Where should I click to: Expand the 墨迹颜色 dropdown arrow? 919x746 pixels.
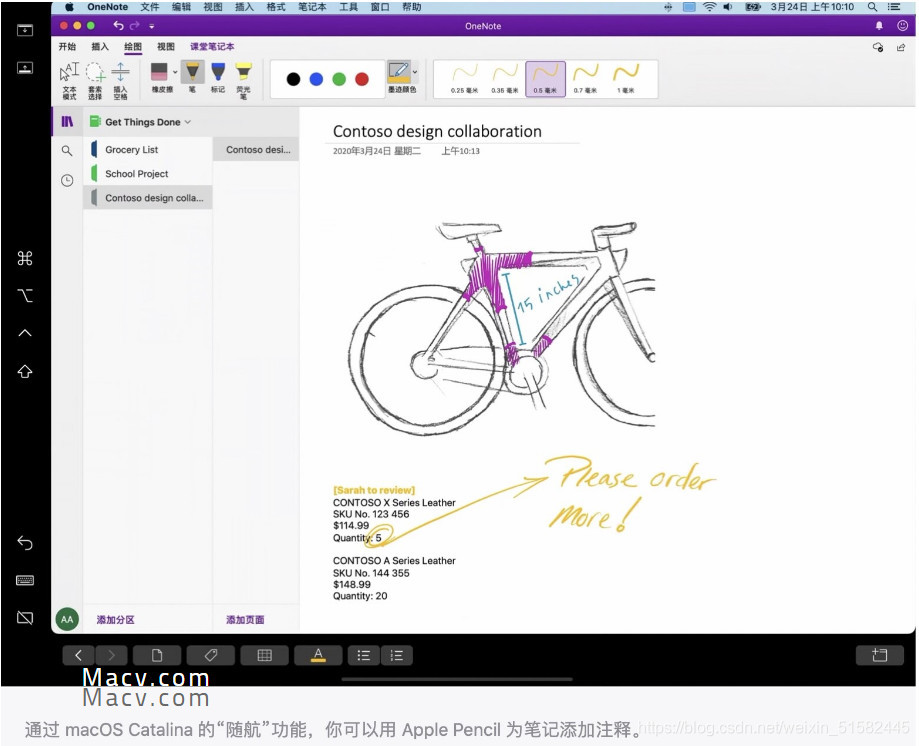415,72
